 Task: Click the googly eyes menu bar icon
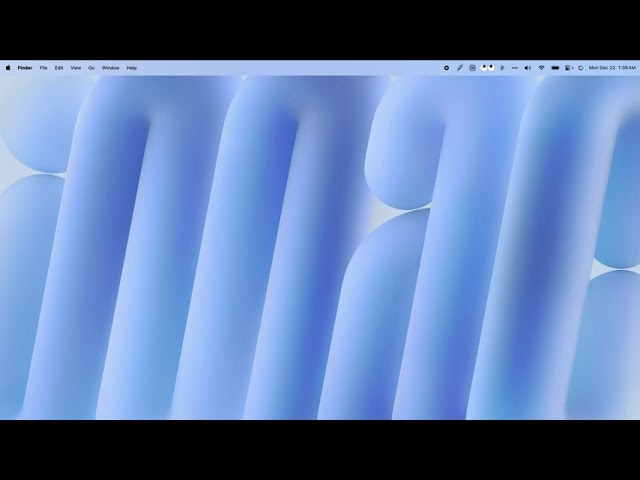487,68
